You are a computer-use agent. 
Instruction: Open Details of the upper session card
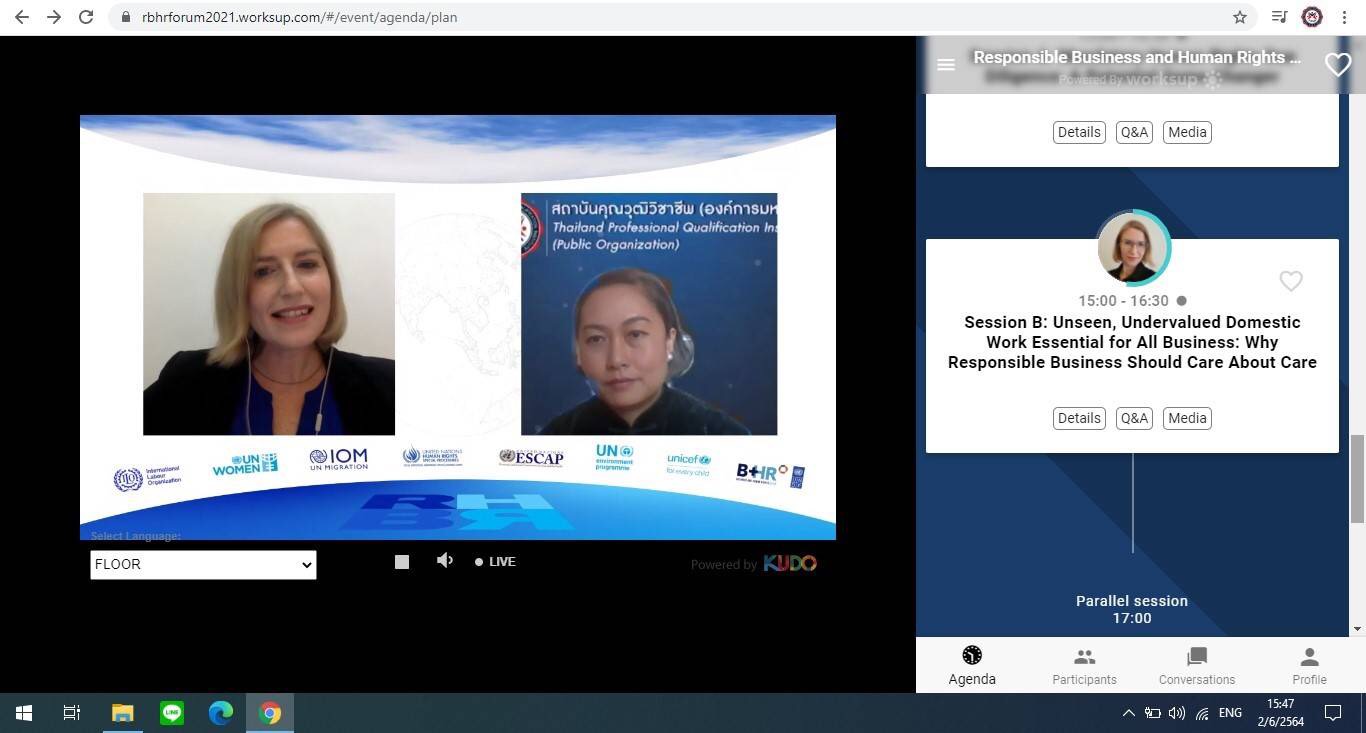click(1079, 132)
